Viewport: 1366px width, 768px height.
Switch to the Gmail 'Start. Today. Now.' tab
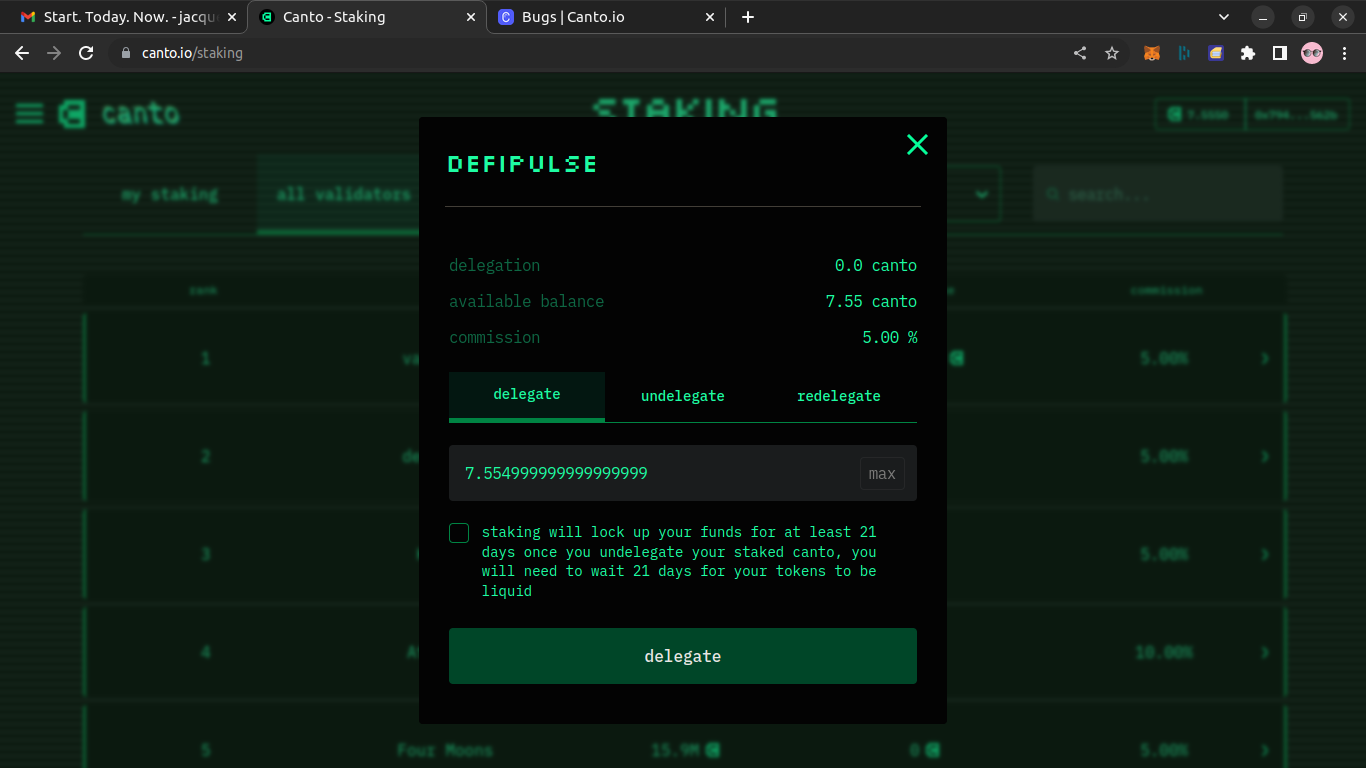pos(127,17)
